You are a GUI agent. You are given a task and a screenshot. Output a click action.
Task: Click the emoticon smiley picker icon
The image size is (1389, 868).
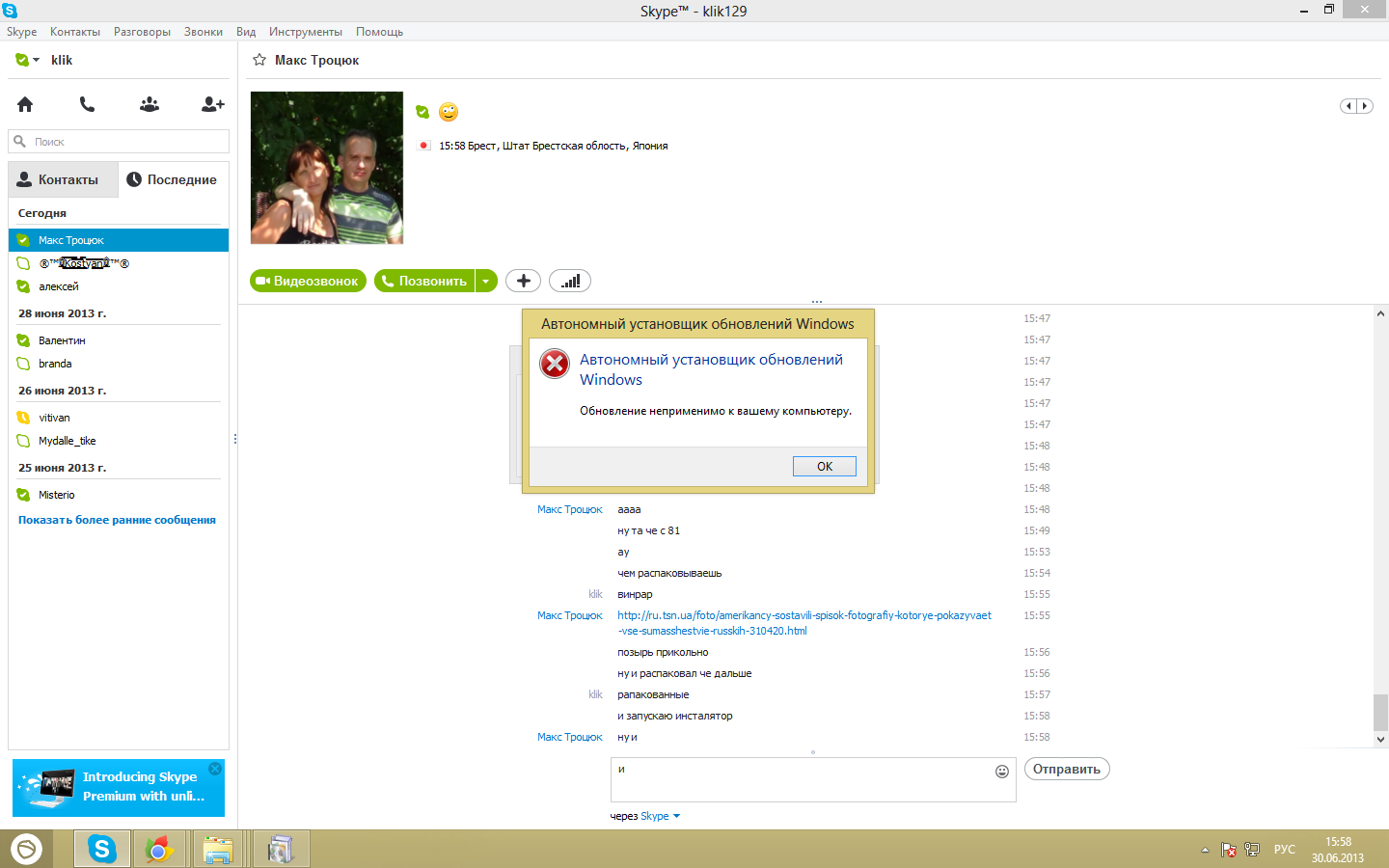click(1002, 772)
